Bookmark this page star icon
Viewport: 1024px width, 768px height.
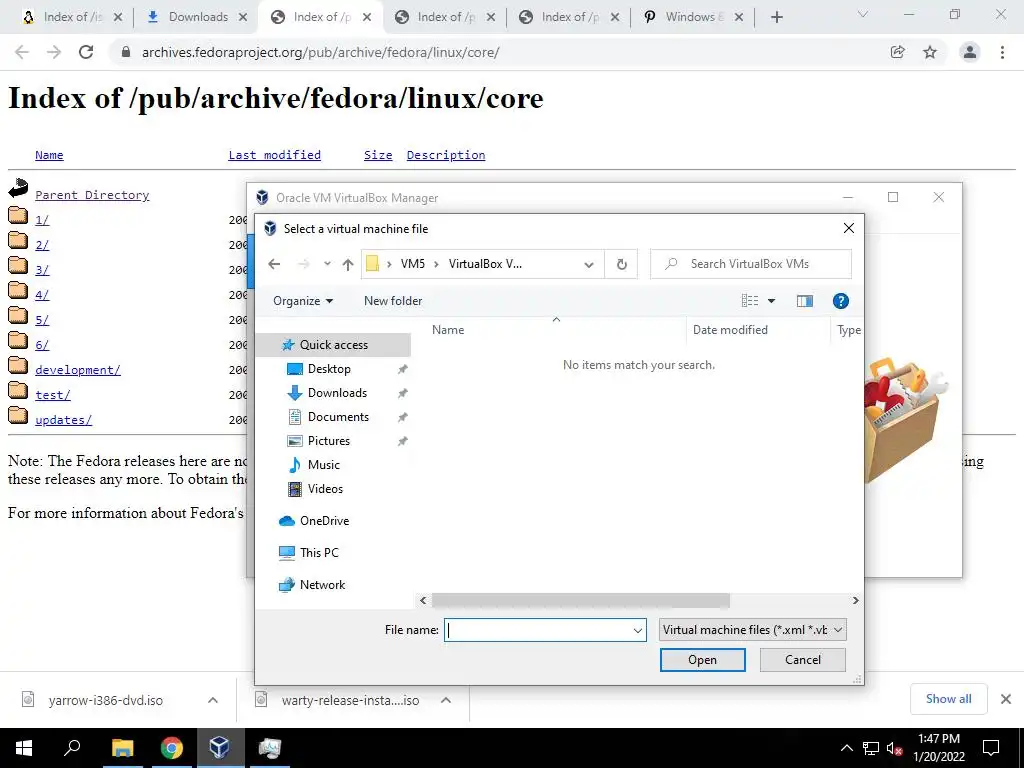tap(930, 52)
